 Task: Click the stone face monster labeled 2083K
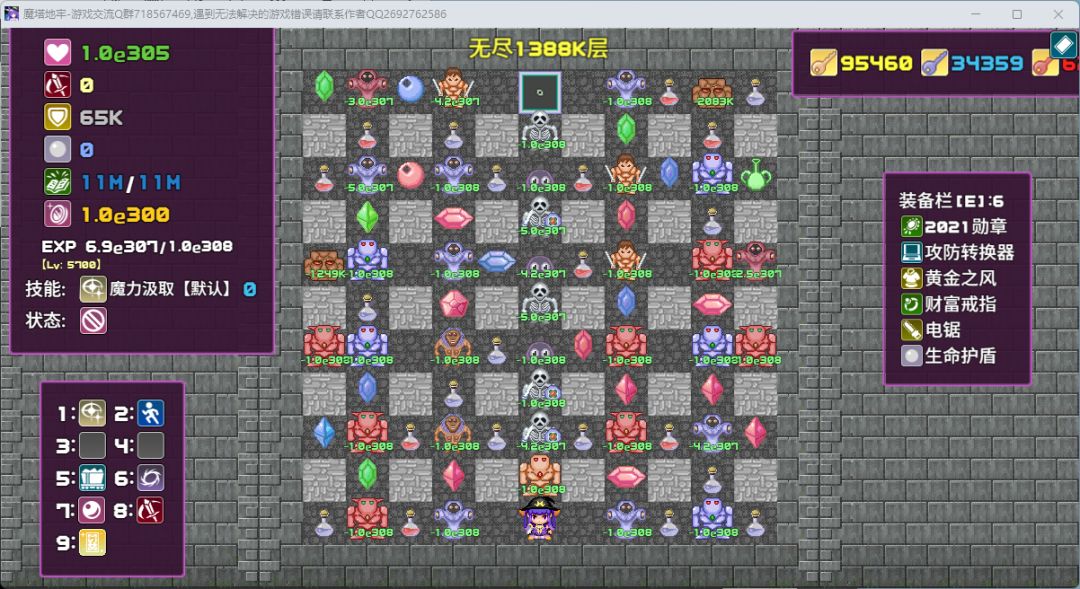(x=712, y=92)
